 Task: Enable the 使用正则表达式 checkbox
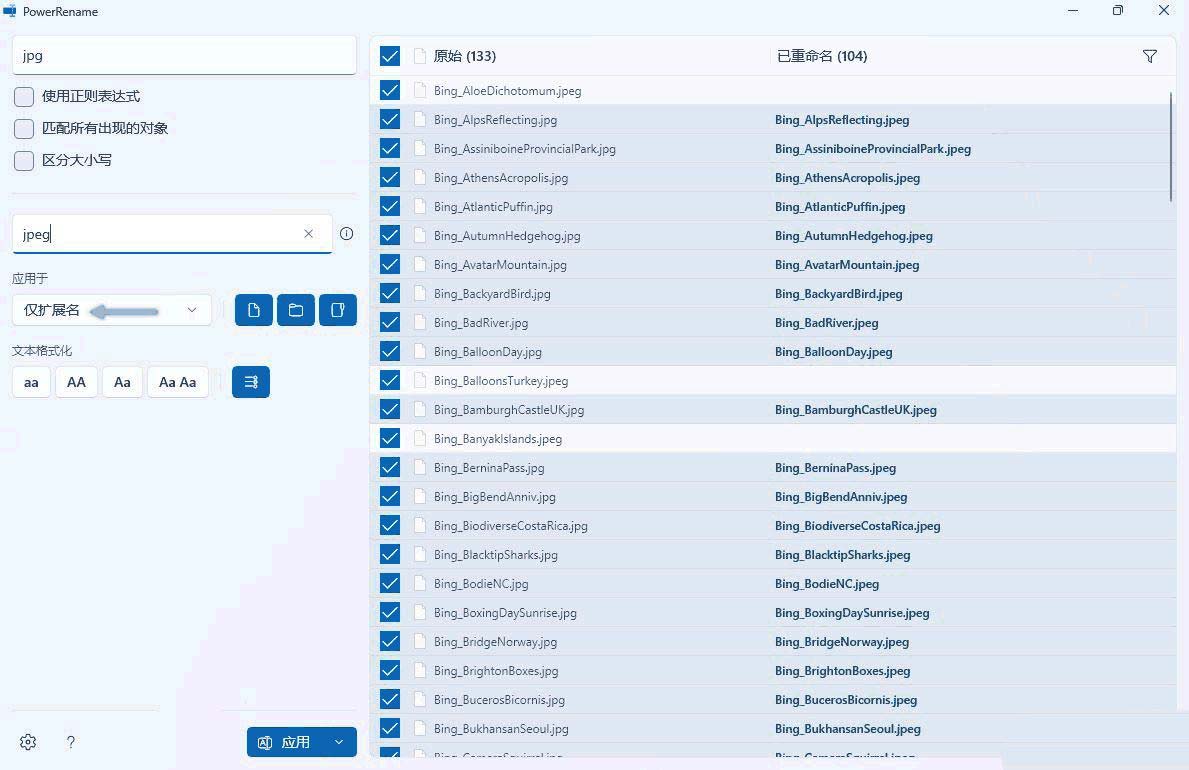tap(24, 97)
